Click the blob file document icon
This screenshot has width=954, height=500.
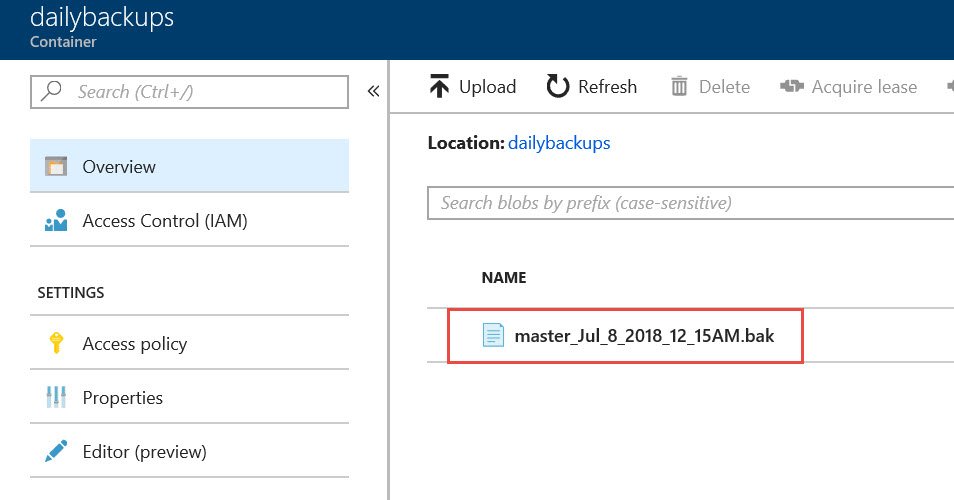pyautogui.click(x=493, y=335)
